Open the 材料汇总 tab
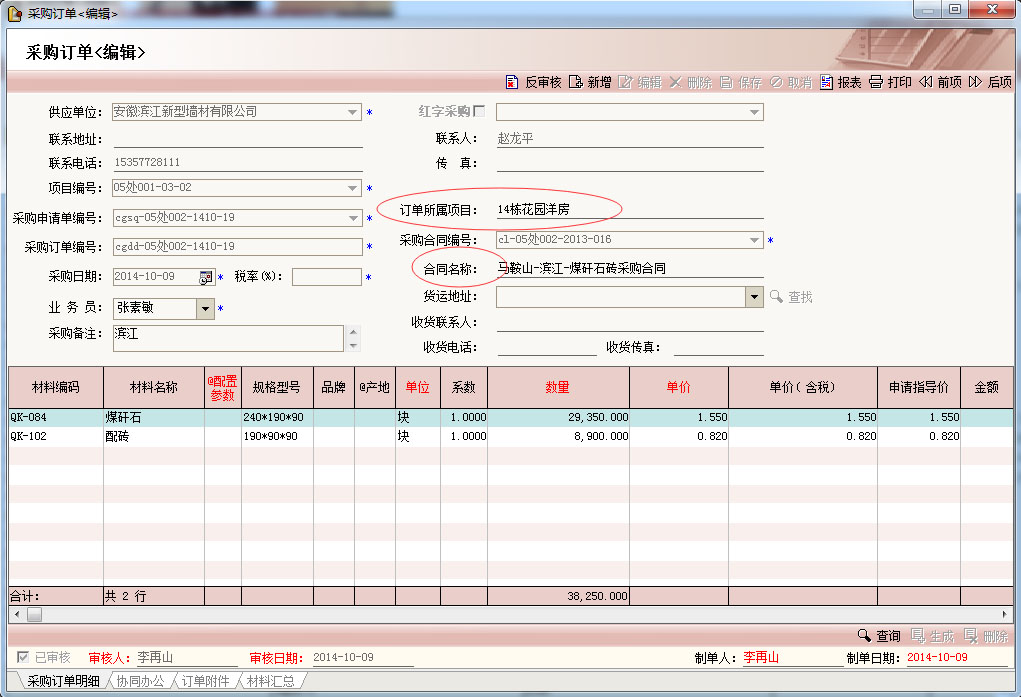 pyautogui.click(x=271, y=681)
